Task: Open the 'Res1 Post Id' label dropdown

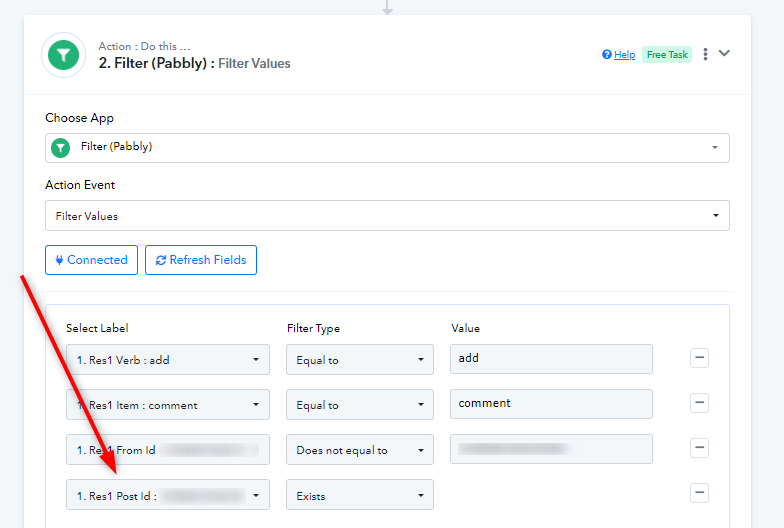Action: point(168,495)
